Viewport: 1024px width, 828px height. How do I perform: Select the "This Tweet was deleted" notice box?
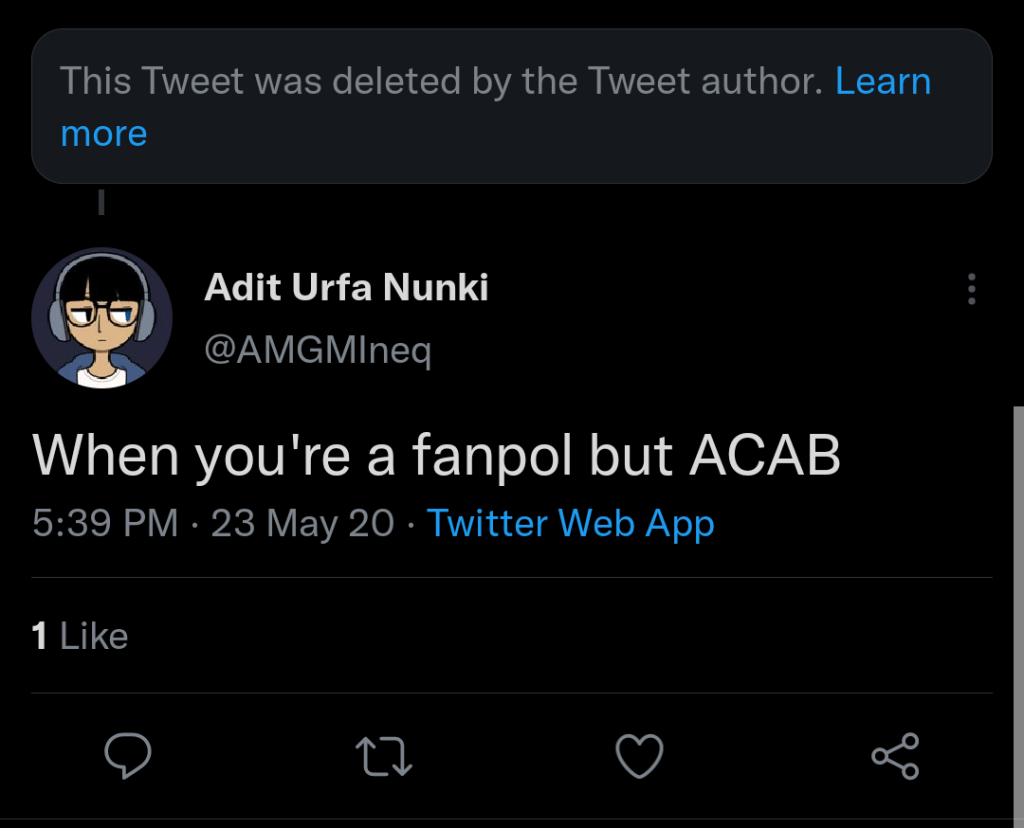pyautogui.click(x=511, y=106)
